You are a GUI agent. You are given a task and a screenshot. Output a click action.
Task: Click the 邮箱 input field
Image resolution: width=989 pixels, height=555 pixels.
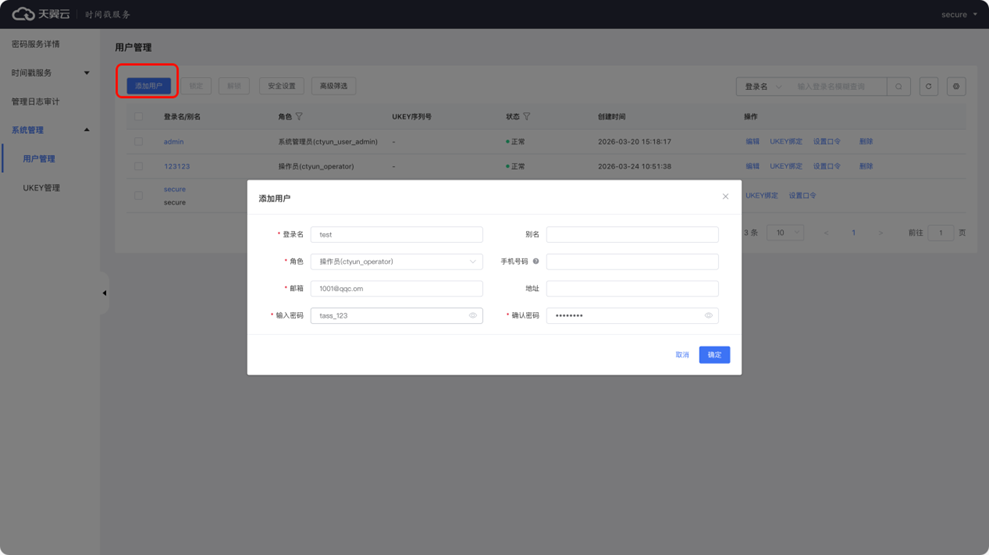coord(397,289)
